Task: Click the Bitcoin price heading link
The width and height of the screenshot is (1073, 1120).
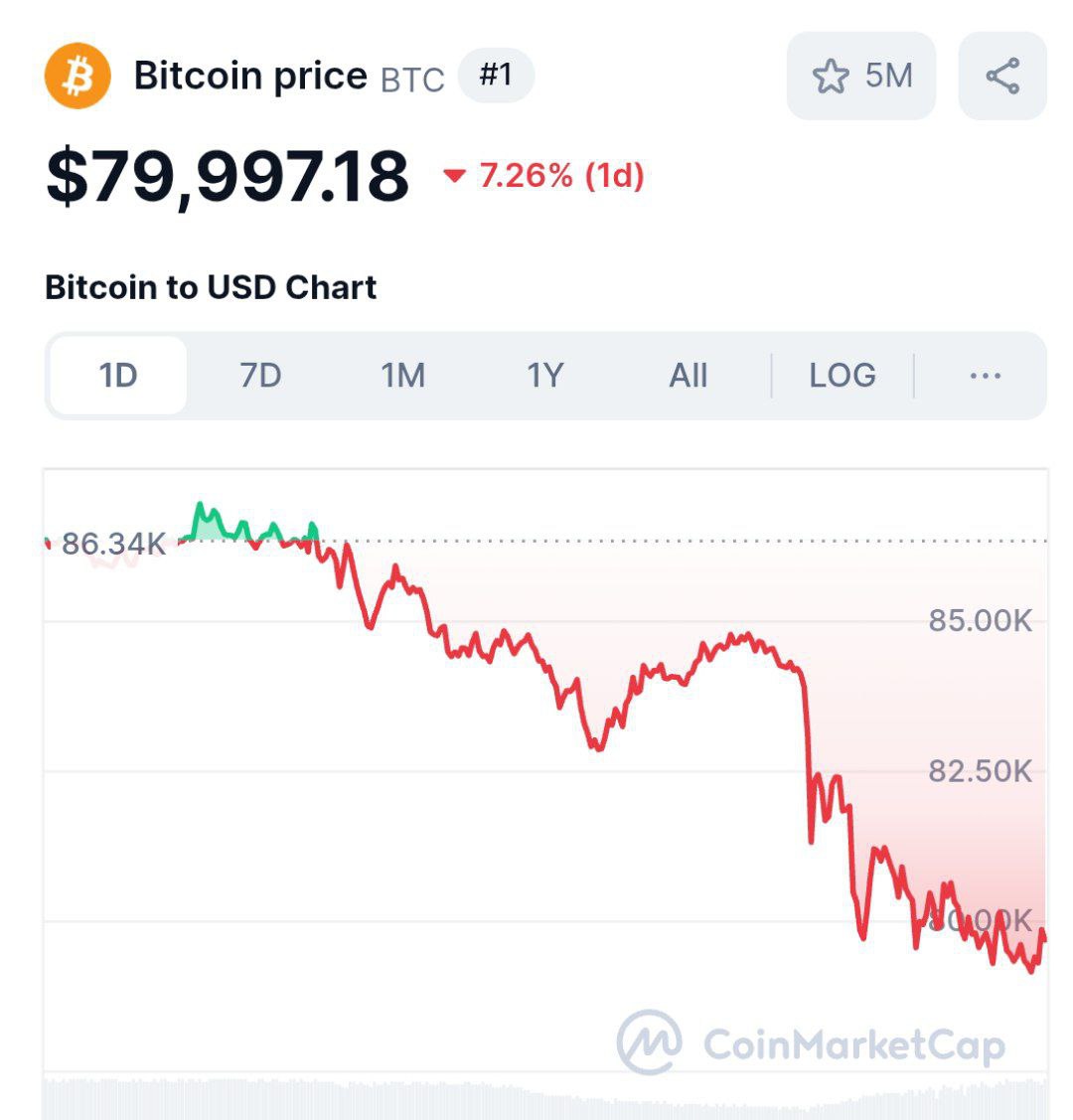Action: pos(246,75)
